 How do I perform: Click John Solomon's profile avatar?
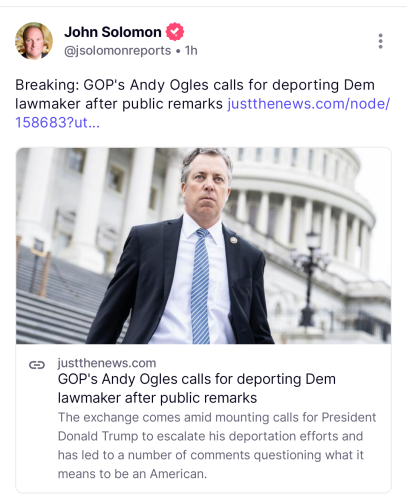[34, 41]
